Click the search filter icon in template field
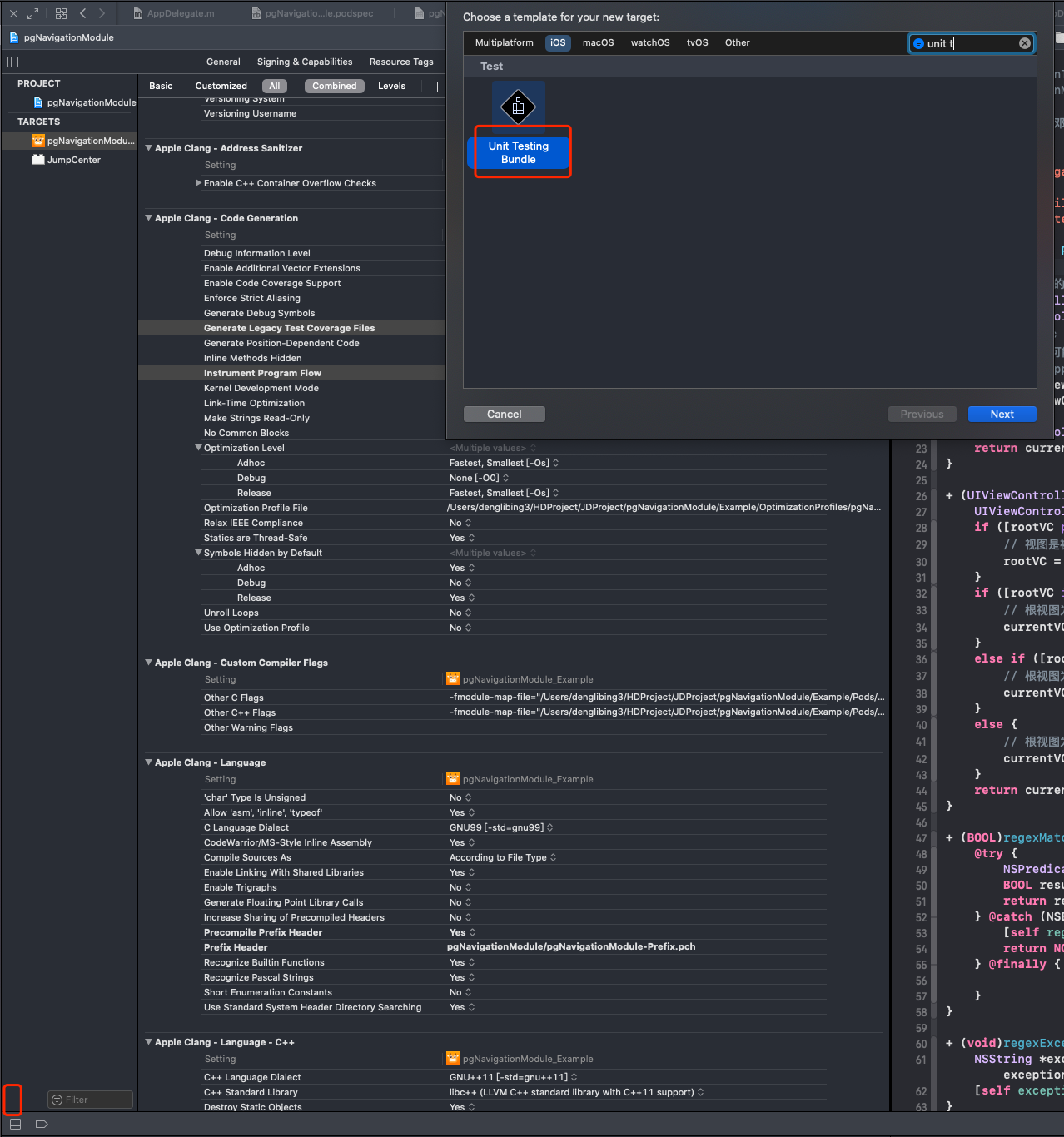The image size is (1064, 1137). (x=918, y=43)
